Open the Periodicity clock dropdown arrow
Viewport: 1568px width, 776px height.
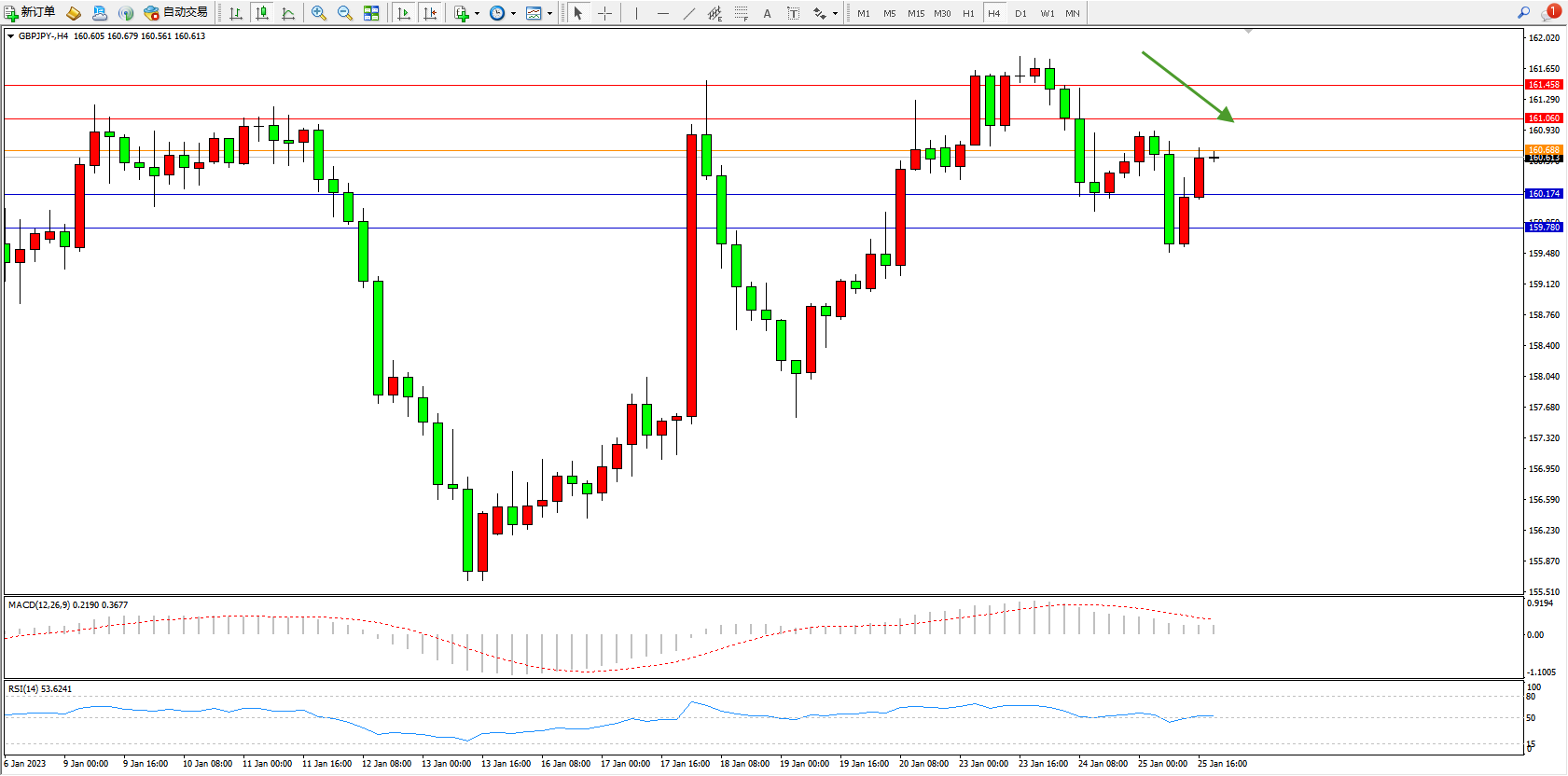[x=513, y=13]
